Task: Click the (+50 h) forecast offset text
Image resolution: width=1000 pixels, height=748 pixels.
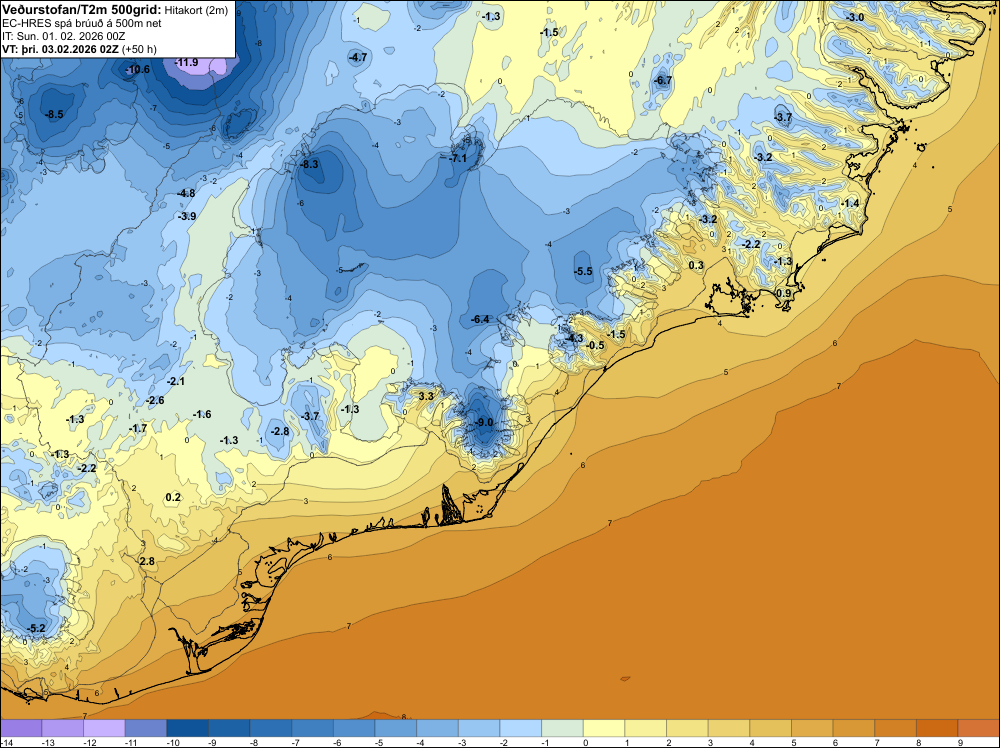Action: pyautogui.click(x=139, y=49)
